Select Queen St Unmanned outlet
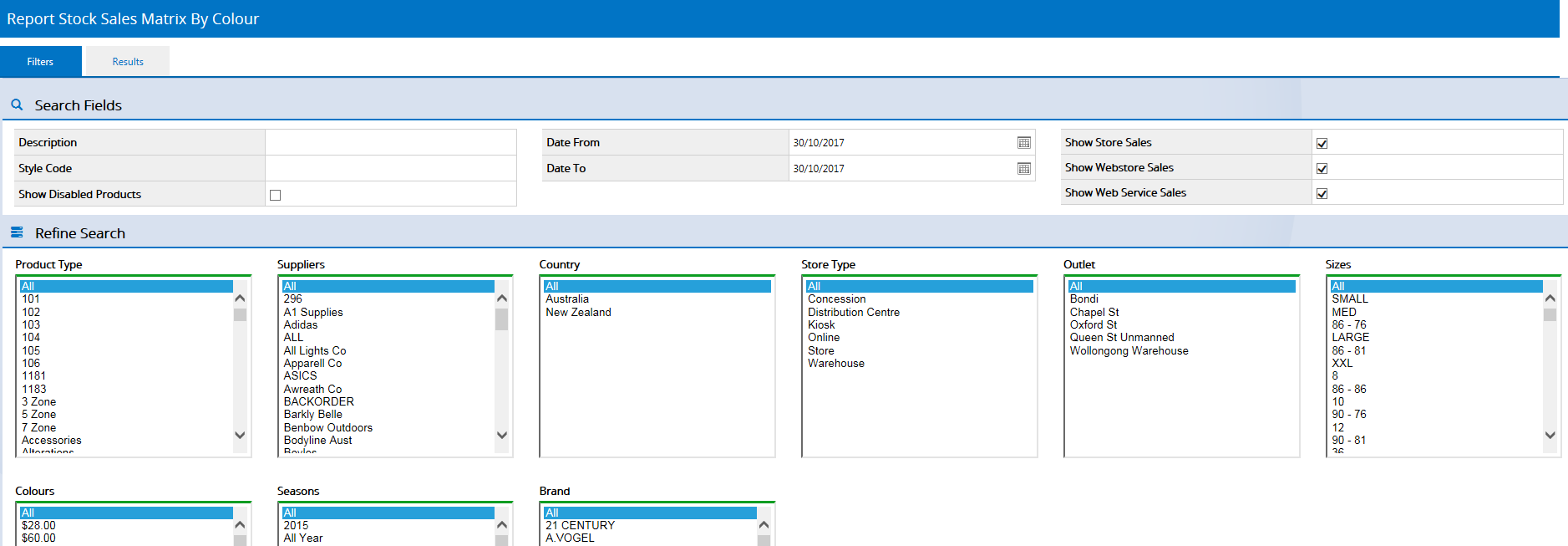The image size is (1568, 546). pyautogui.click(x=1182, y=337)
